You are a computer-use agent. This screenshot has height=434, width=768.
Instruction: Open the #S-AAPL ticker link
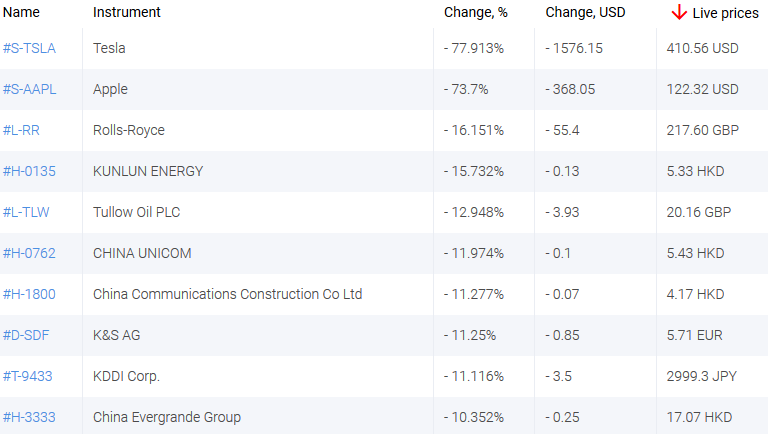pyautogui.click(x=30, y=89)
